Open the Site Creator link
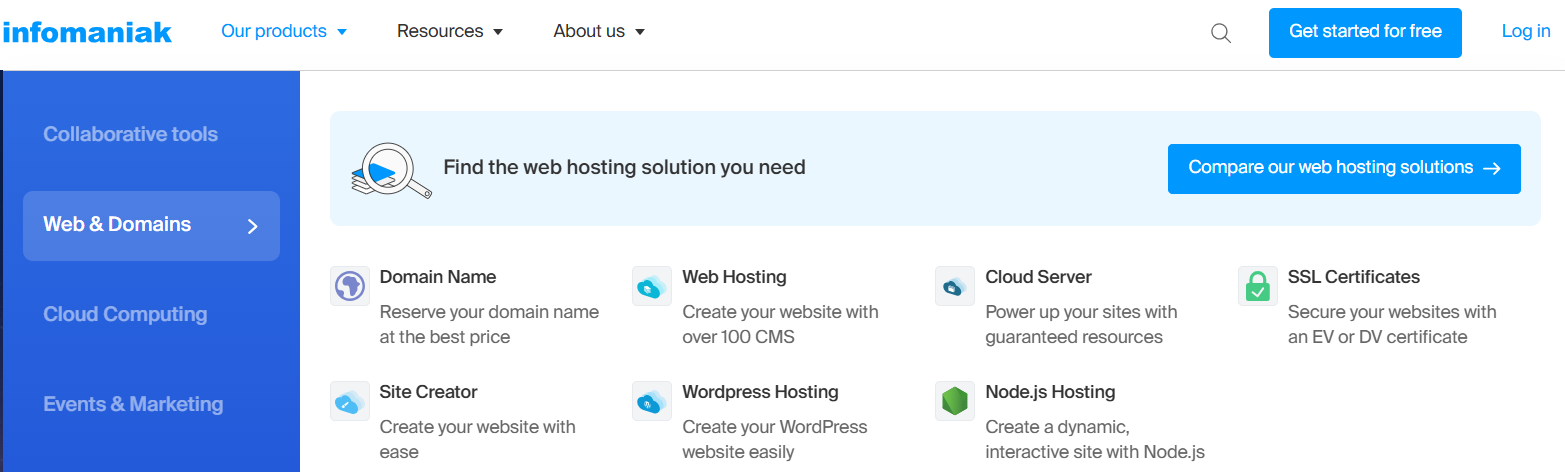 [428, 392]
